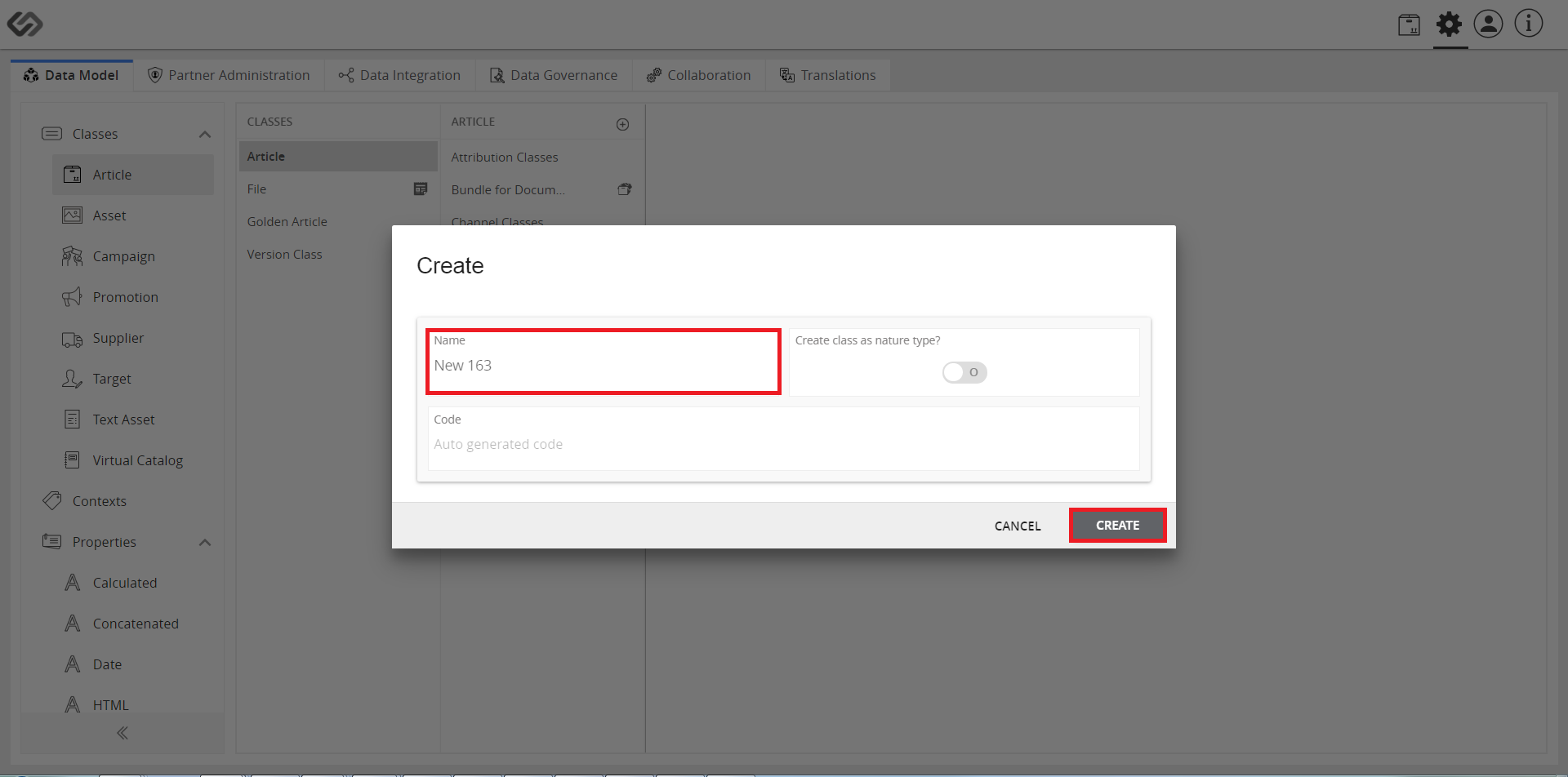Open Promotion in sidebar
Image resolution: width=1568 pixels, height=777 pixels.
pyautogui.click(x=133, y=297)
